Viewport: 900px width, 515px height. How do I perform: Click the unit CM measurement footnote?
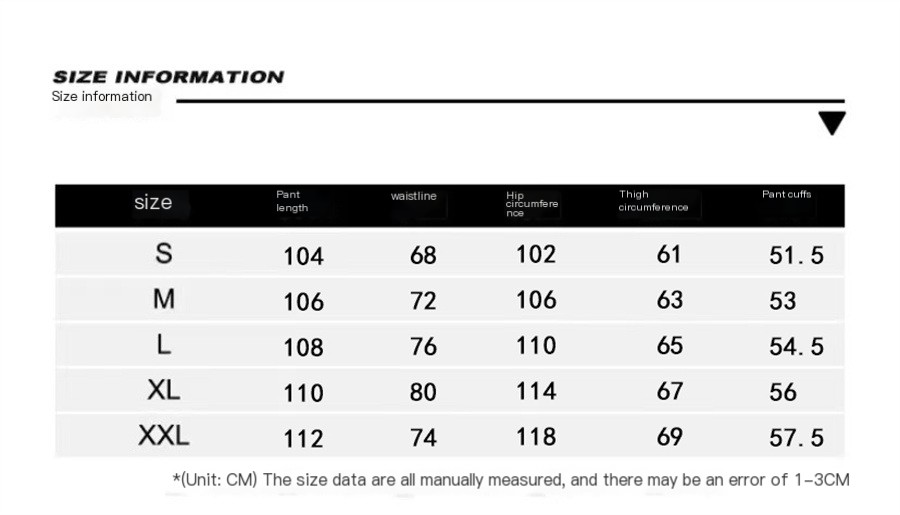(x=511, y=480)
